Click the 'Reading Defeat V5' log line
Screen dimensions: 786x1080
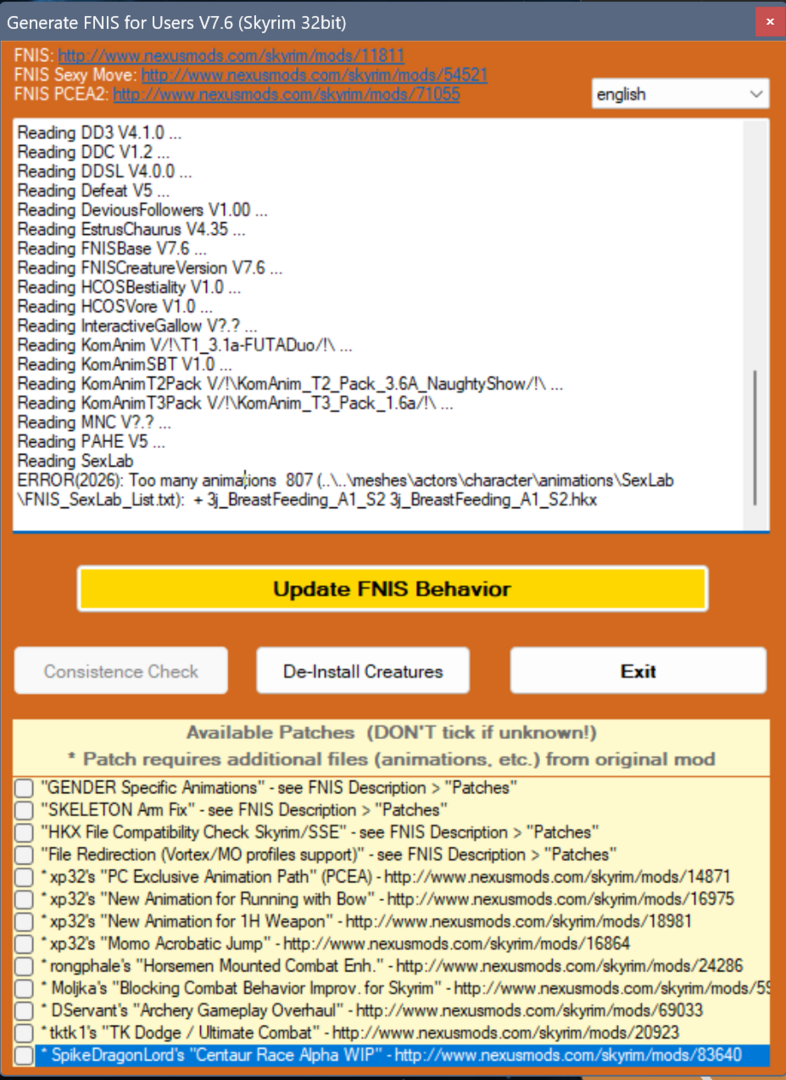(94, 190)
